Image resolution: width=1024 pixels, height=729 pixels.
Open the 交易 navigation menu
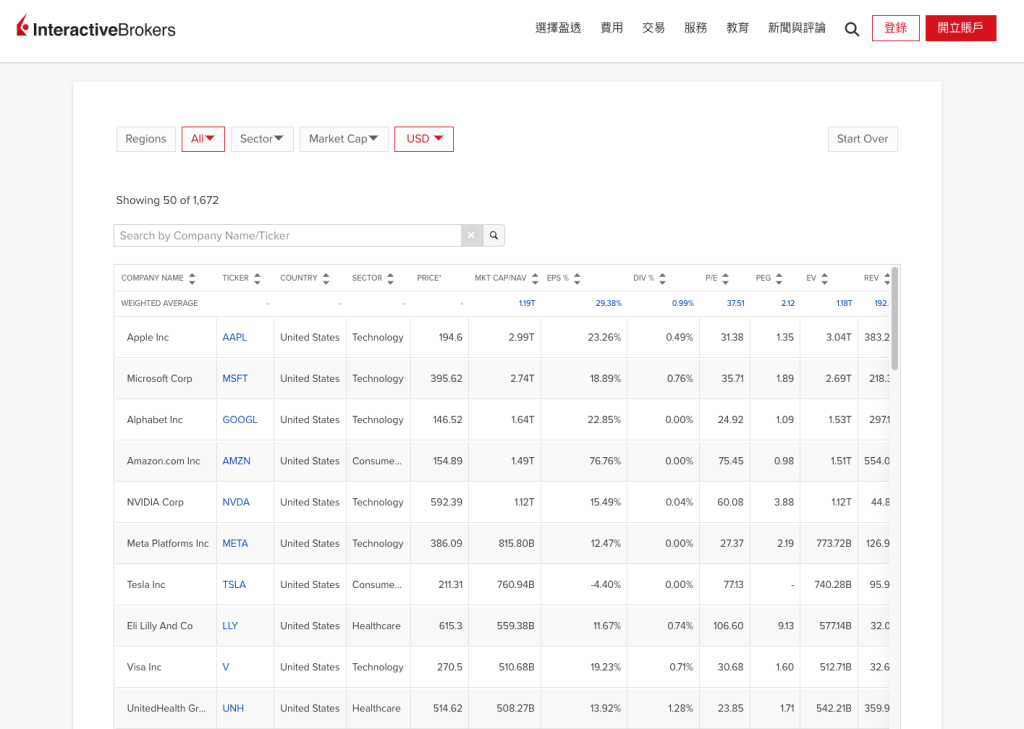pyautogui.click(x=653, y=28)
